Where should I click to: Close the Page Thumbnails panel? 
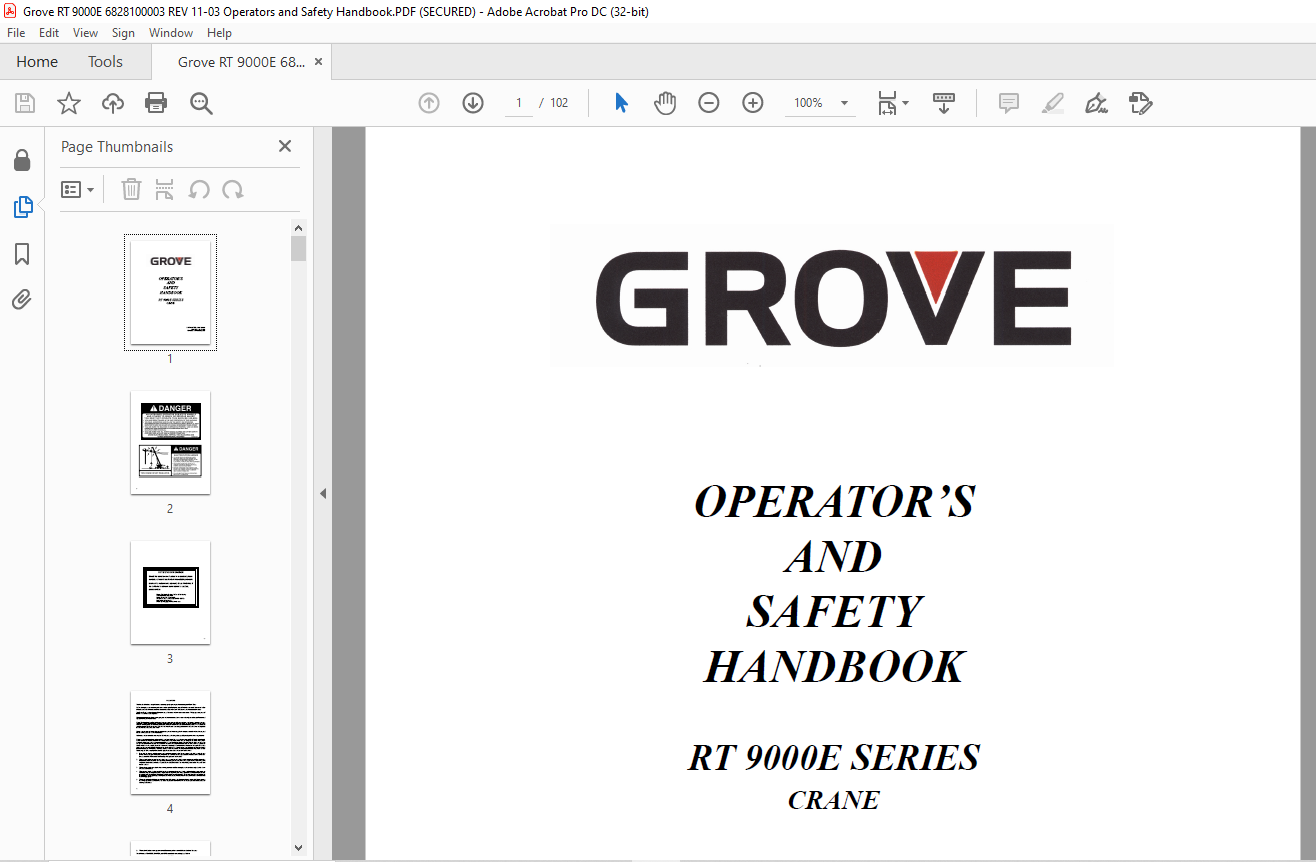285,146
